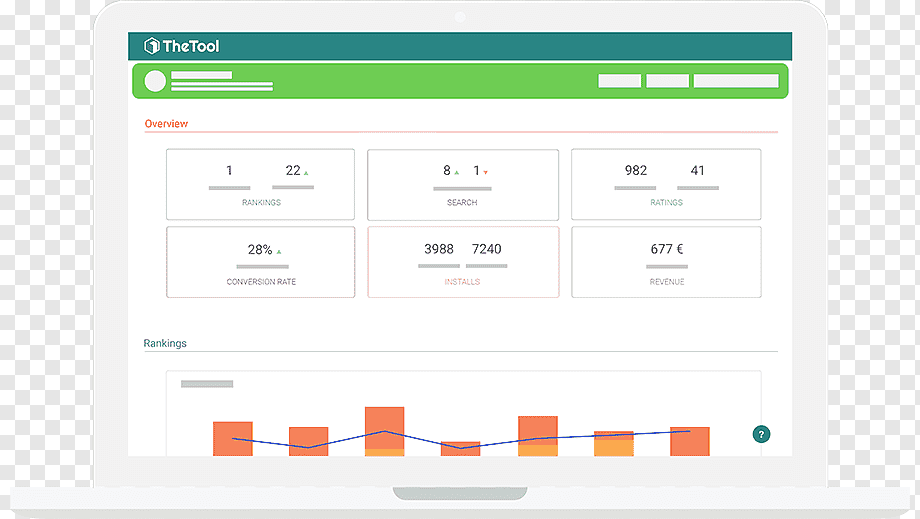Click the middle white button in green bar
This screenshot has width=920, height=519.
(x=668, y=81)
